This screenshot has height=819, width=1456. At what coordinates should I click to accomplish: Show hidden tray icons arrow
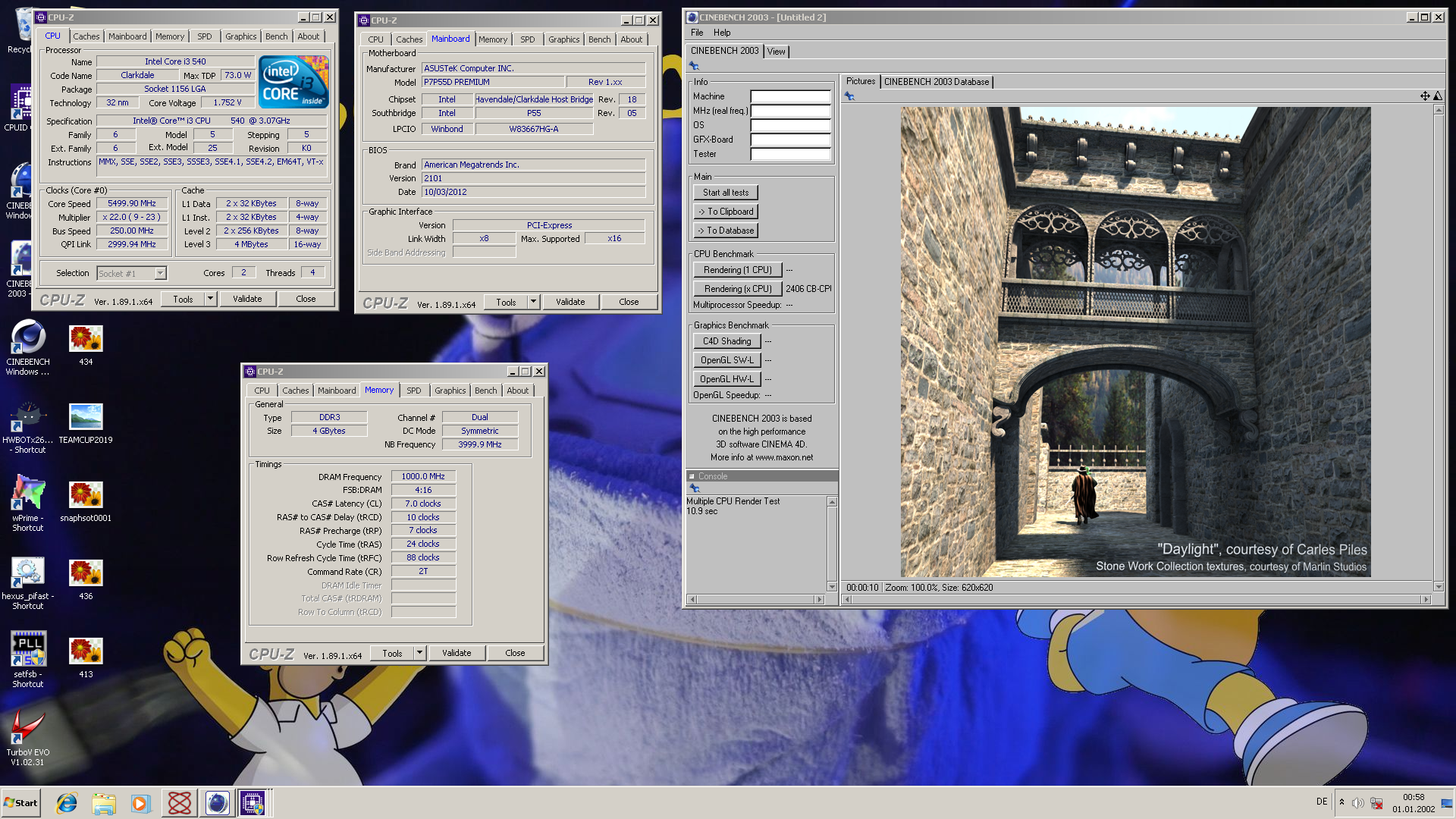coord(1341,802)
